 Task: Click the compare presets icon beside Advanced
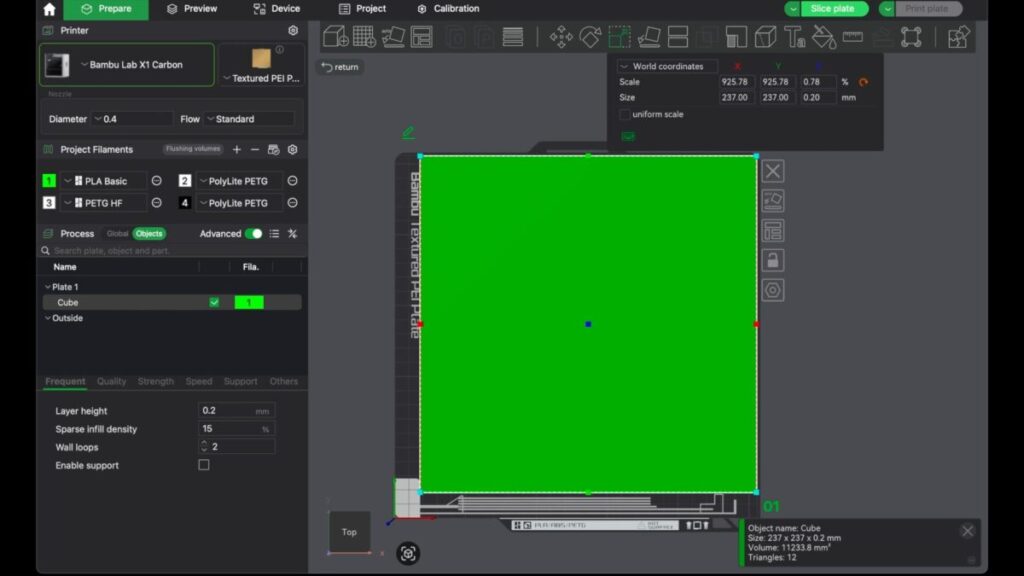coord(293,234)
